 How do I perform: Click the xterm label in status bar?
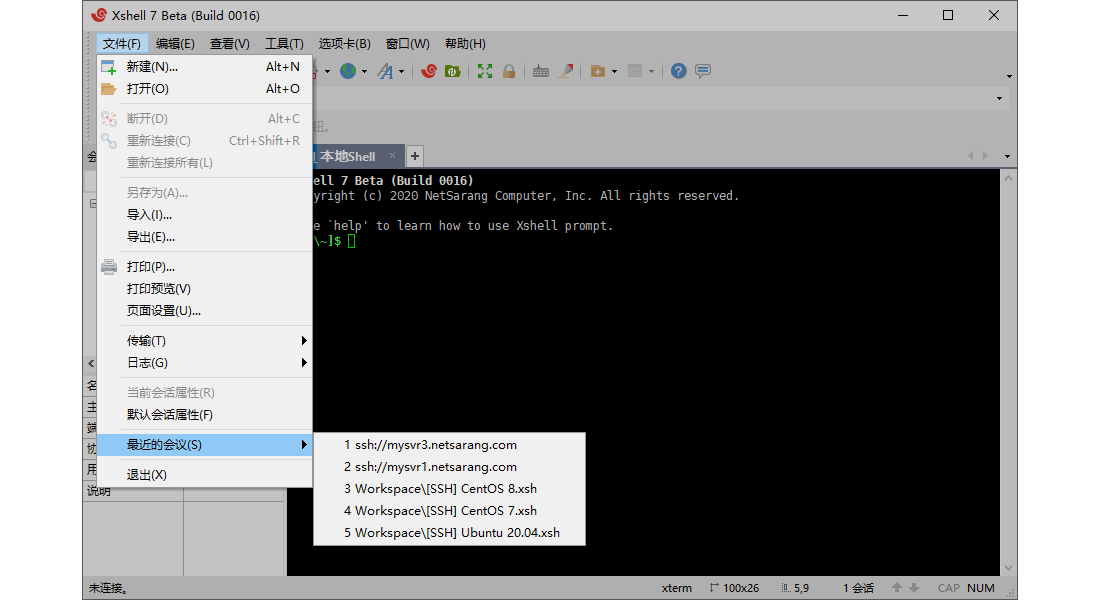[676, 588]
